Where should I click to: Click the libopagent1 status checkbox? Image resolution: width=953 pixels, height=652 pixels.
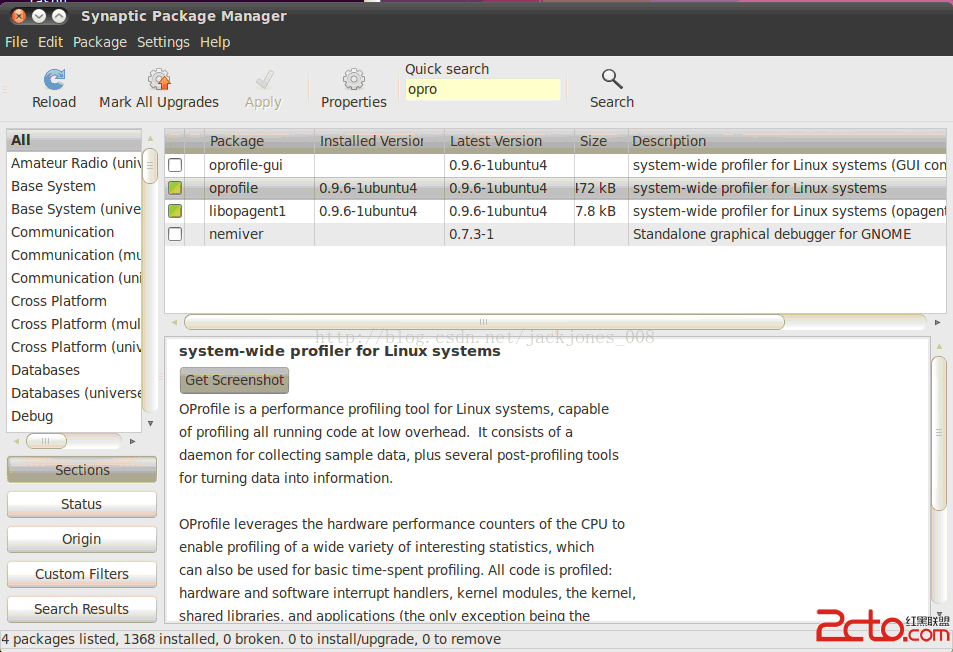[175, 211]
